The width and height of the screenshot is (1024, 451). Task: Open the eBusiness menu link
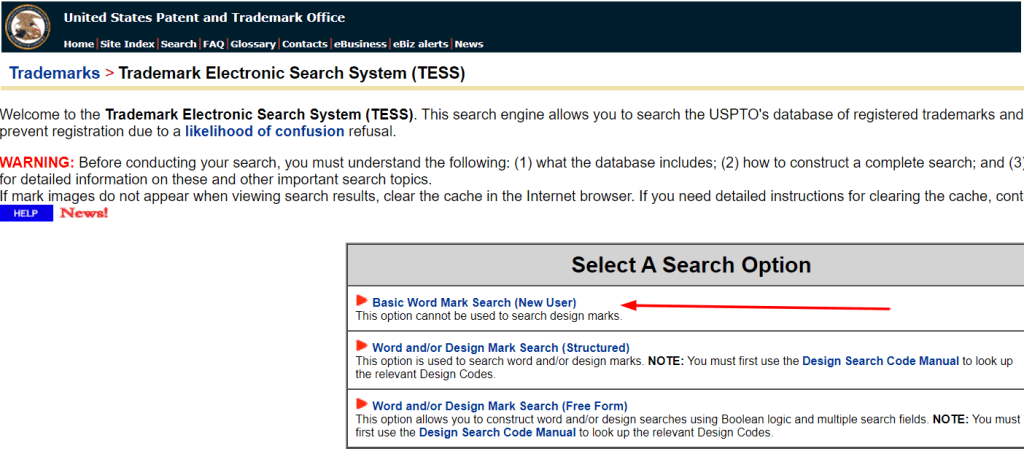click(x=360, y=44)
